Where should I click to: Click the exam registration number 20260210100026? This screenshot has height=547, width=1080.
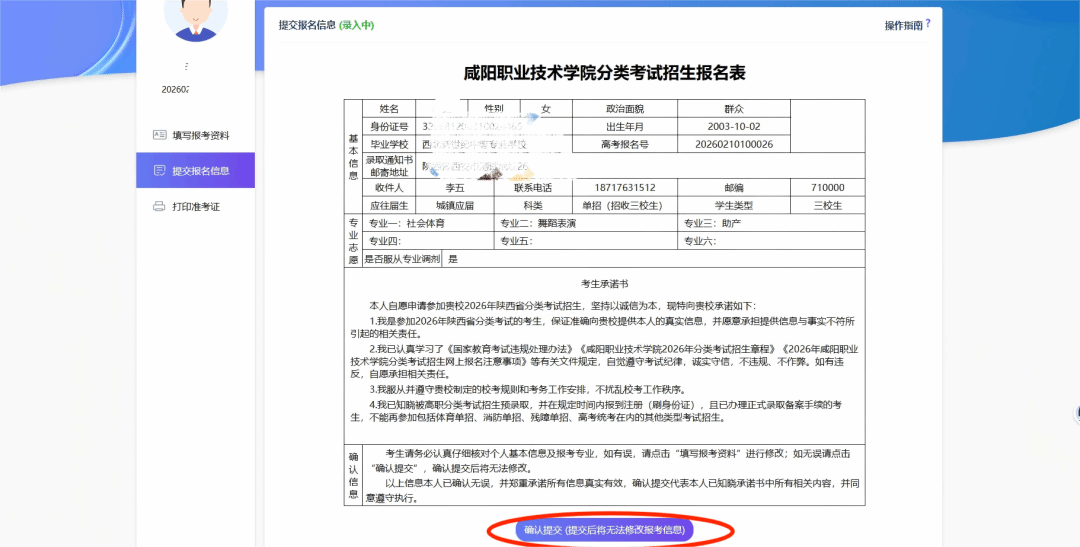tap(732, 145)
